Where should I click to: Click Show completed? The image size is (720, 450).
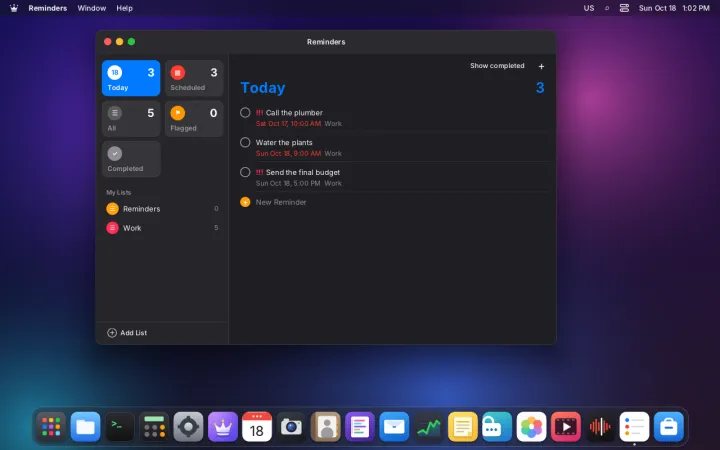pyautogui.click(x=497, y=66)
